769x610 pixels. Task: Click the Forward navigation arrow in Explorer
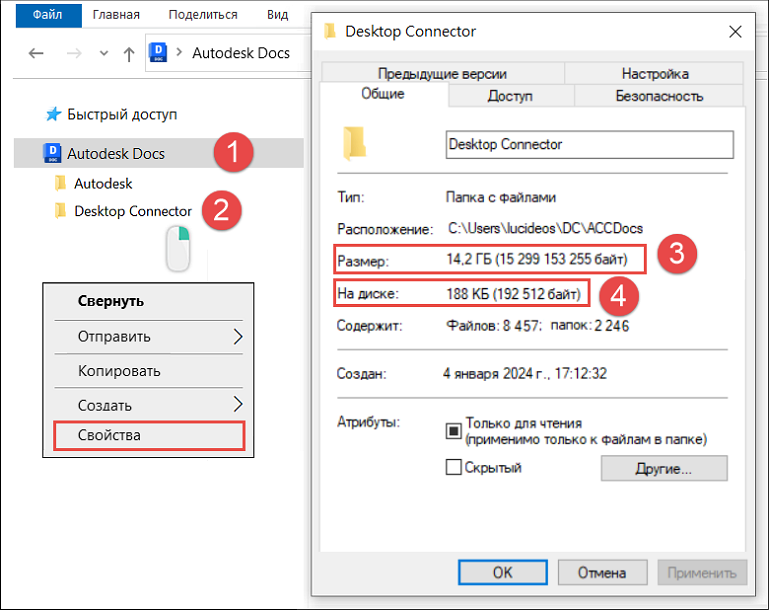point(74,53)
